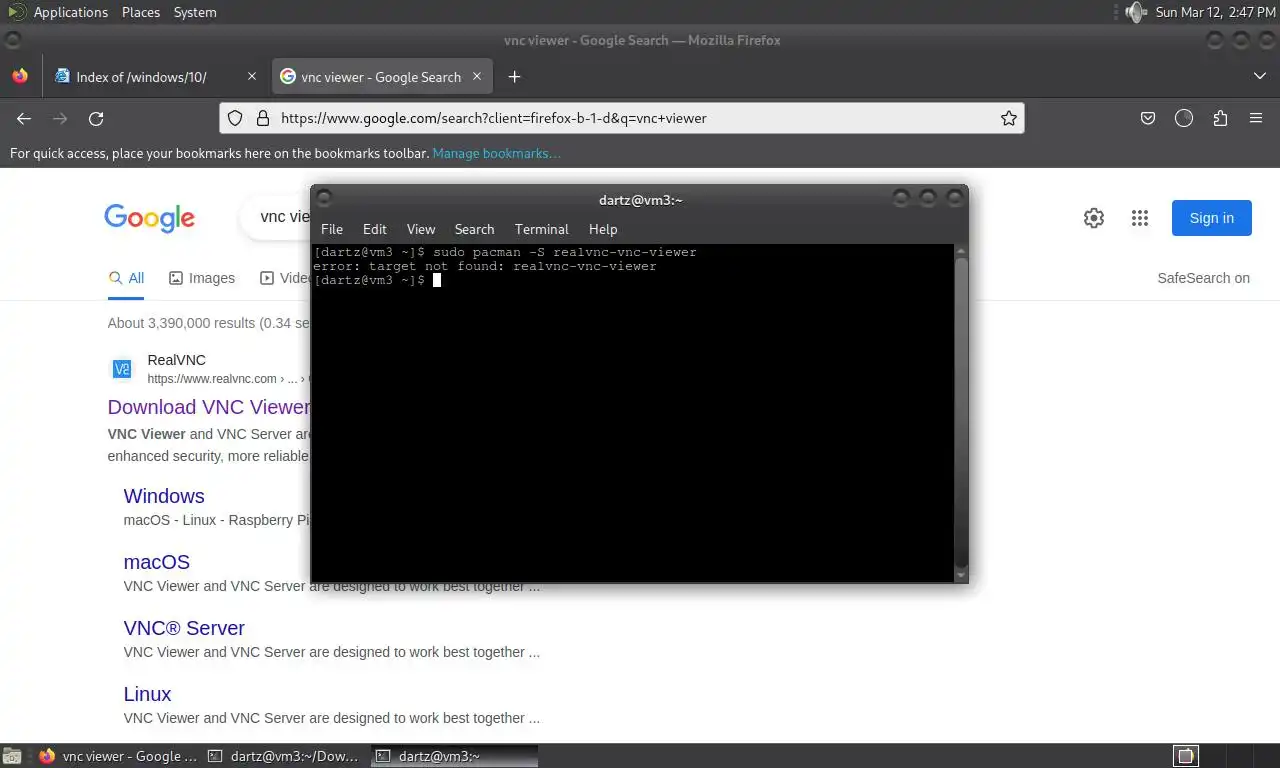Screen dimensions: 1280x768
Task: Click the Firefox logo icon in the tab bar
Action: pos(20,76)
